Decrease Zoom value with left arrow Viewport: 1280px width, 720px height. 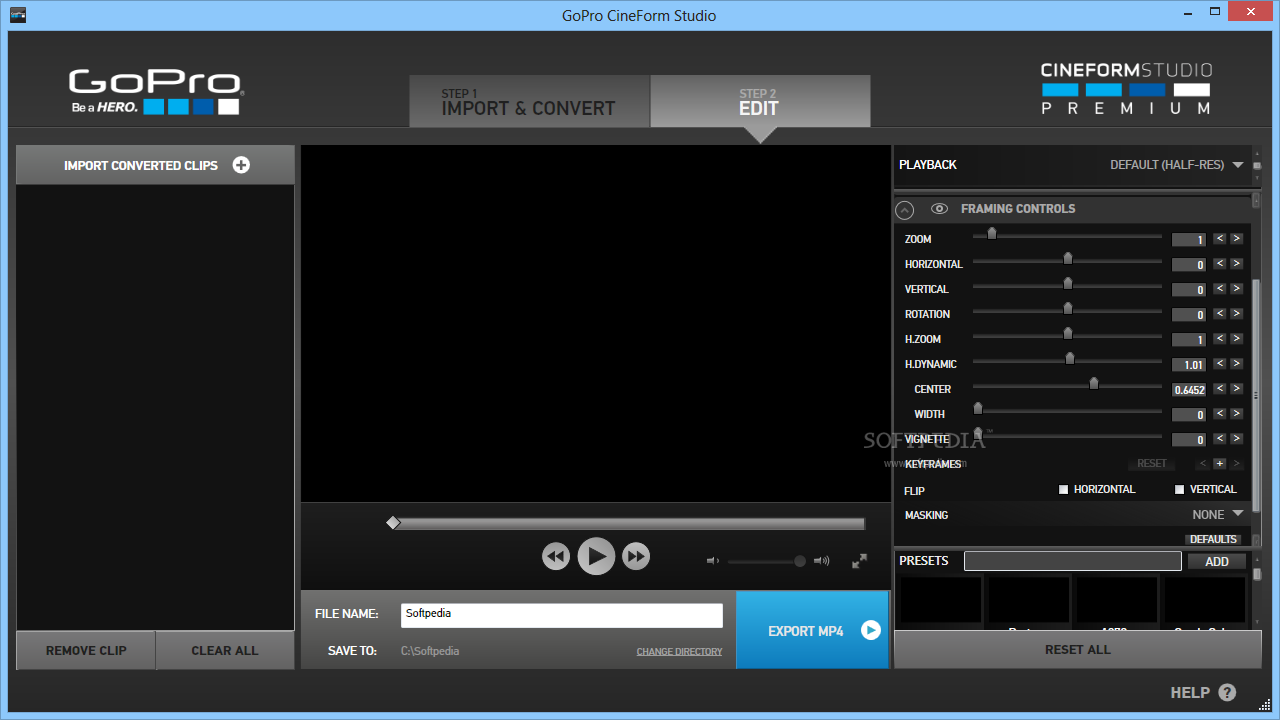point(1219,239)
